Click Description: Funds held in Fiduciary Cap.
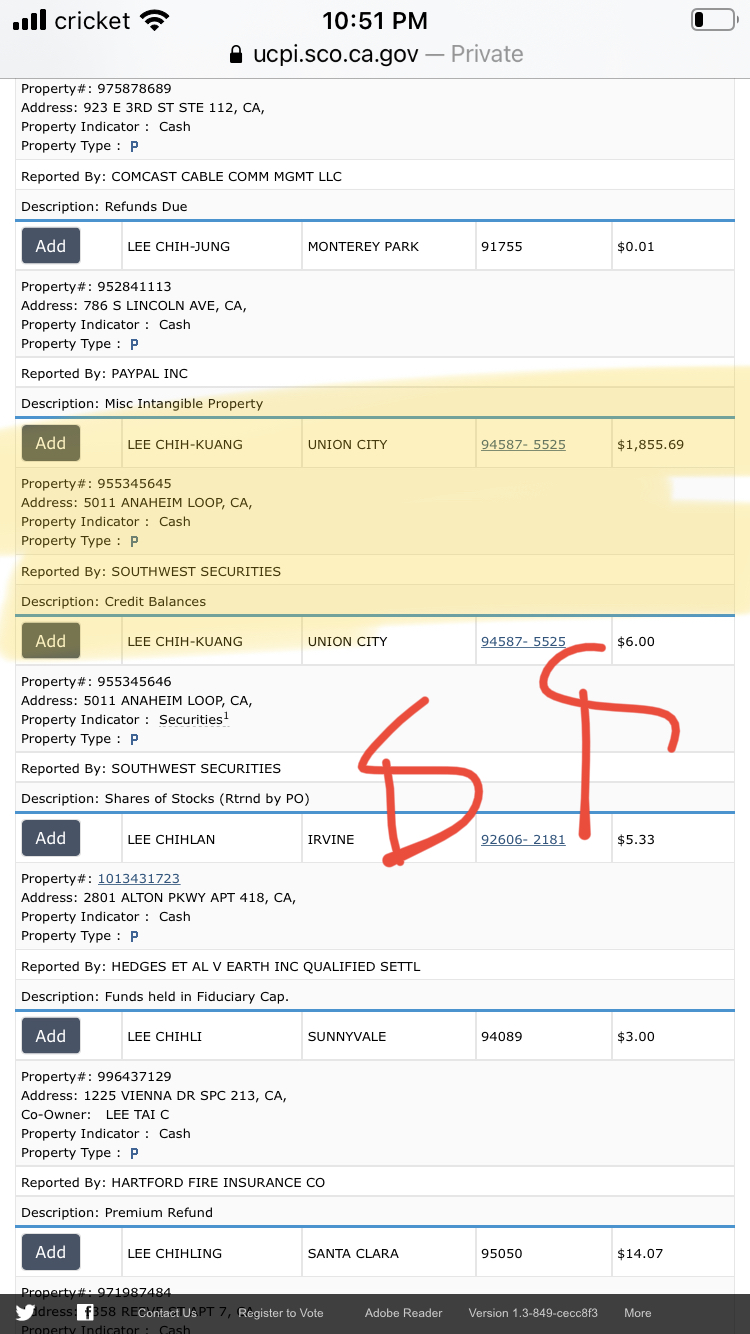The width and height of the screenshot is (750, 1334). tap(155, 996)
